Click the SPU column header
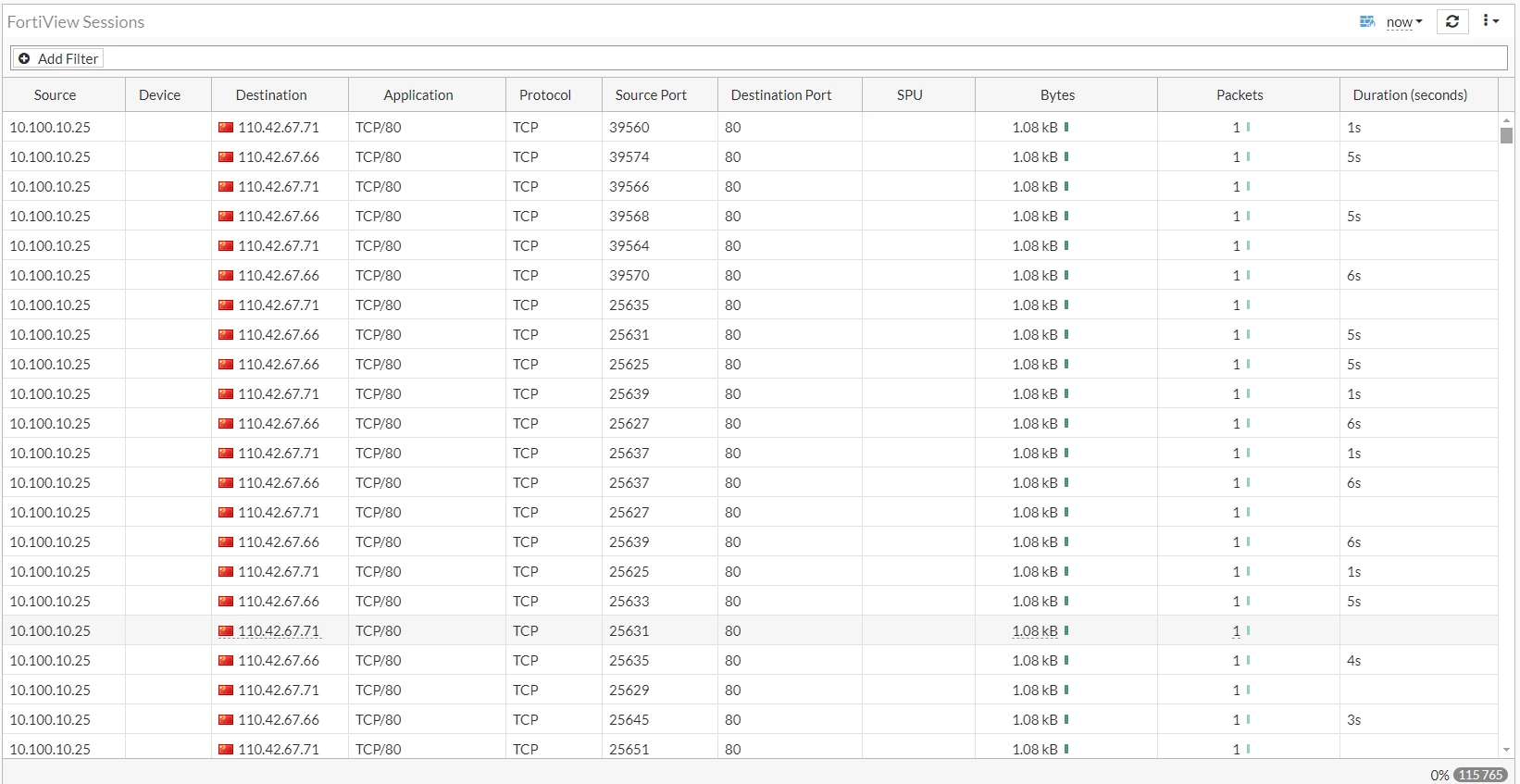 [x=910, y=95]
